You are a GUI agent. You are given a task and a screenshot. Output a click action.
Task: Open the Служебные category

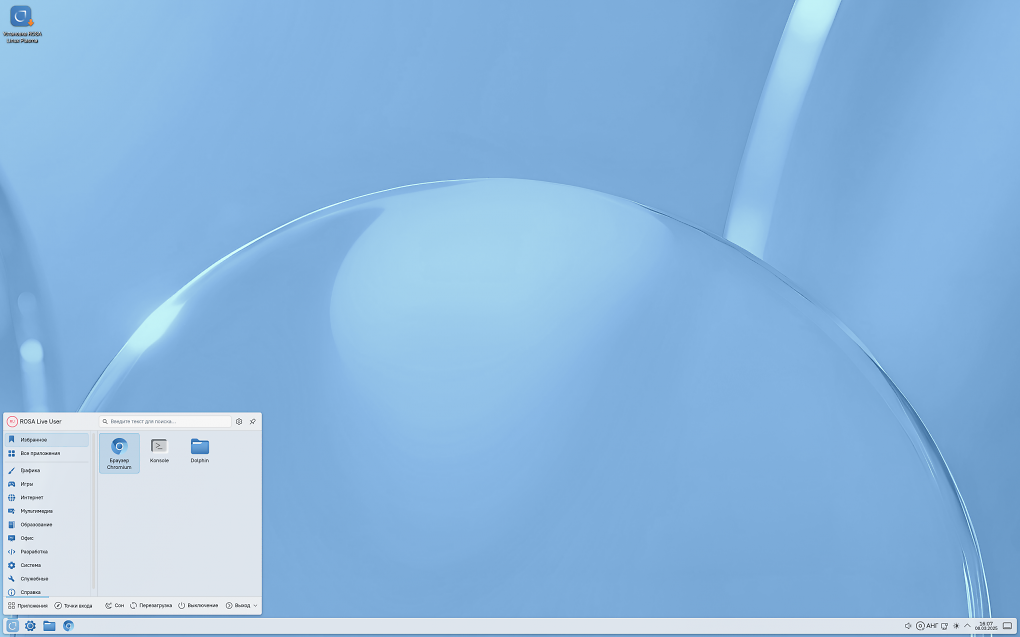47,578
